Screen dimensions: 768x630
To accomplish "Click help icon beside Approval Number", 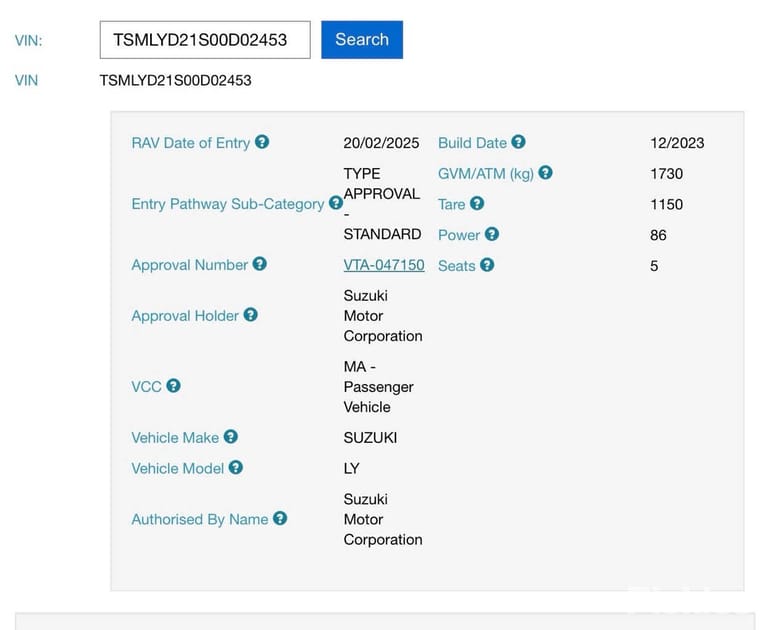I will click(260, 264).
